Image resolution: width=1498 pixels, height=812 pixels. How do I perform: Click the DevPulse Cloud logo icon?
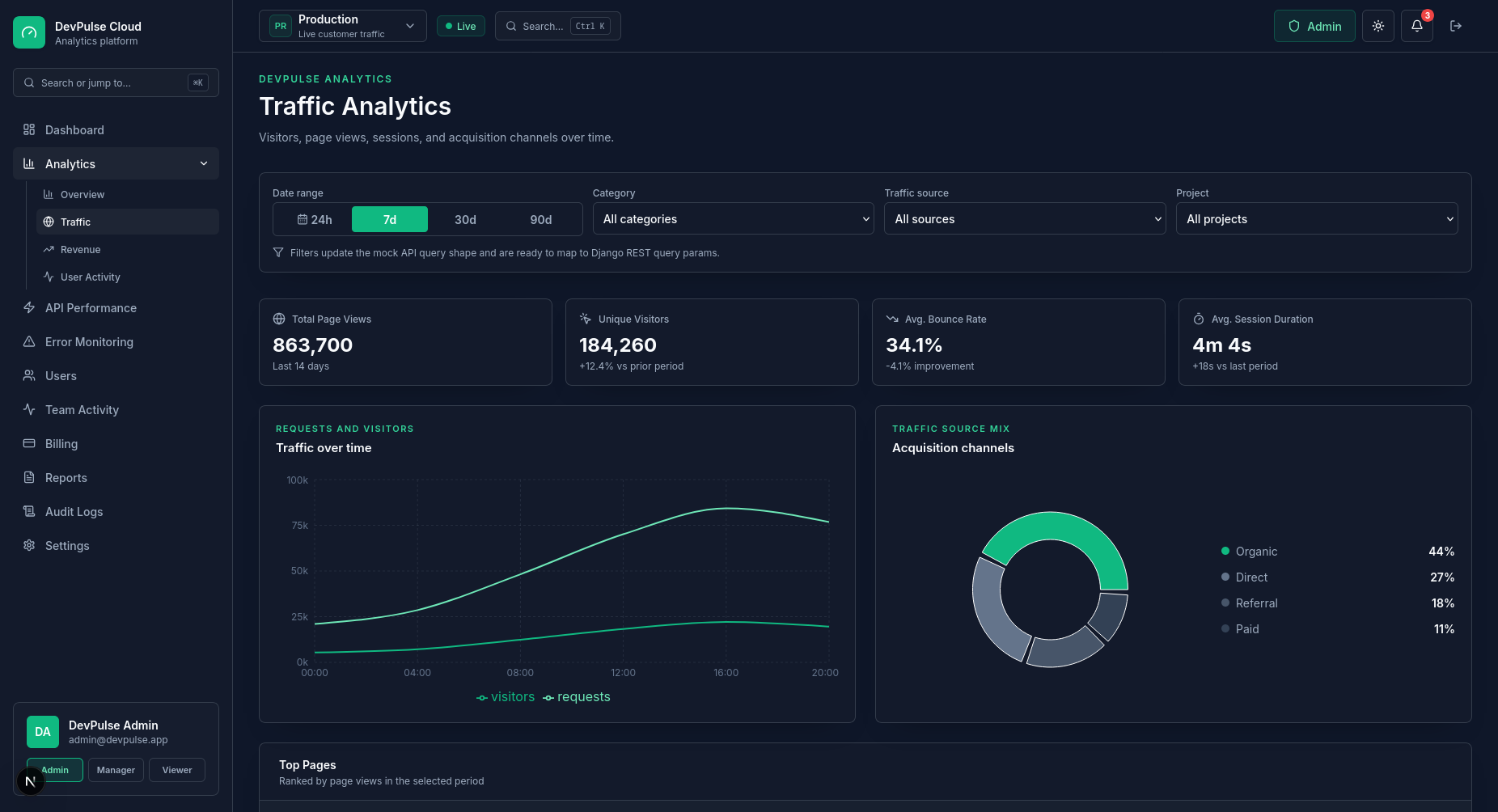[x=29, y=32]
